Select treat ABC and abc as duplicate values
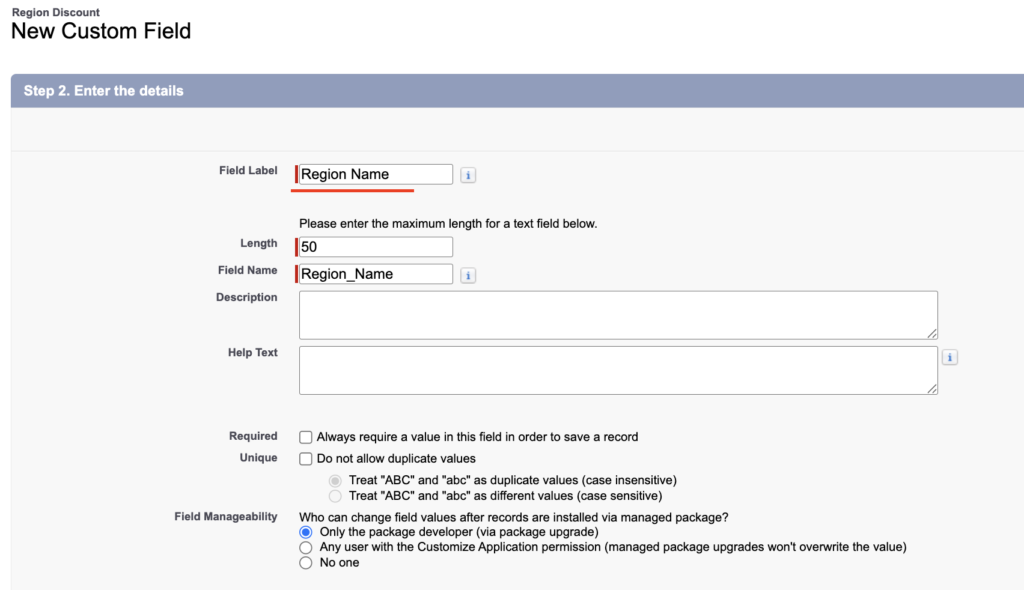 (335, 480)
